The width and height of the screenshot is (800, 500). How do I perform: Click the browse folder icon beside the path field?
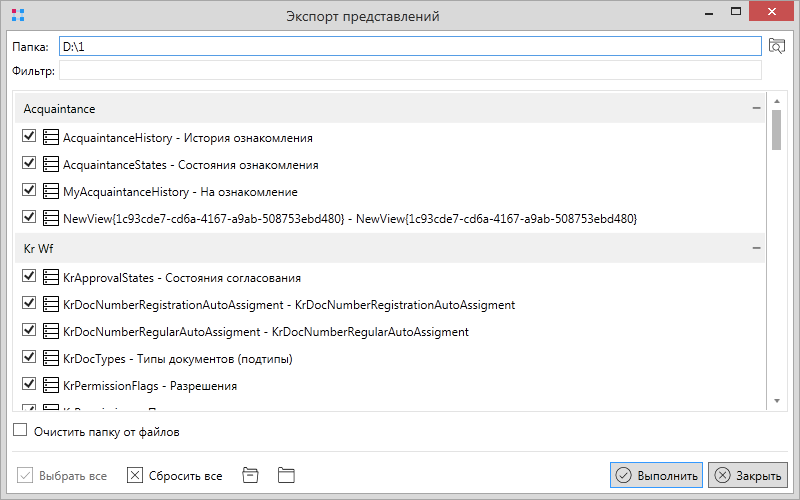pos(777,46)
